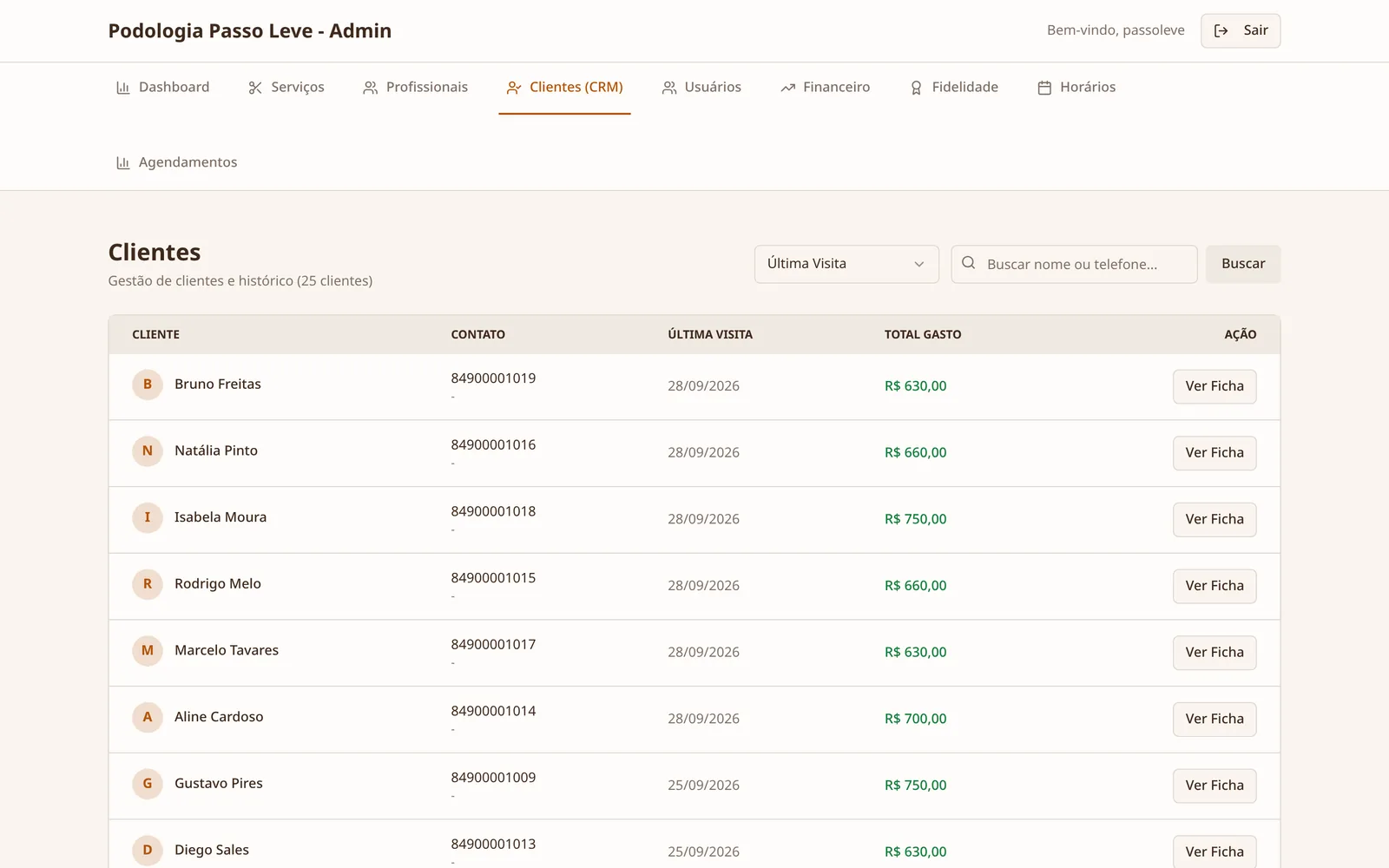Switch to the Serviços tab

pyautogui.click(x=286, y=88)
